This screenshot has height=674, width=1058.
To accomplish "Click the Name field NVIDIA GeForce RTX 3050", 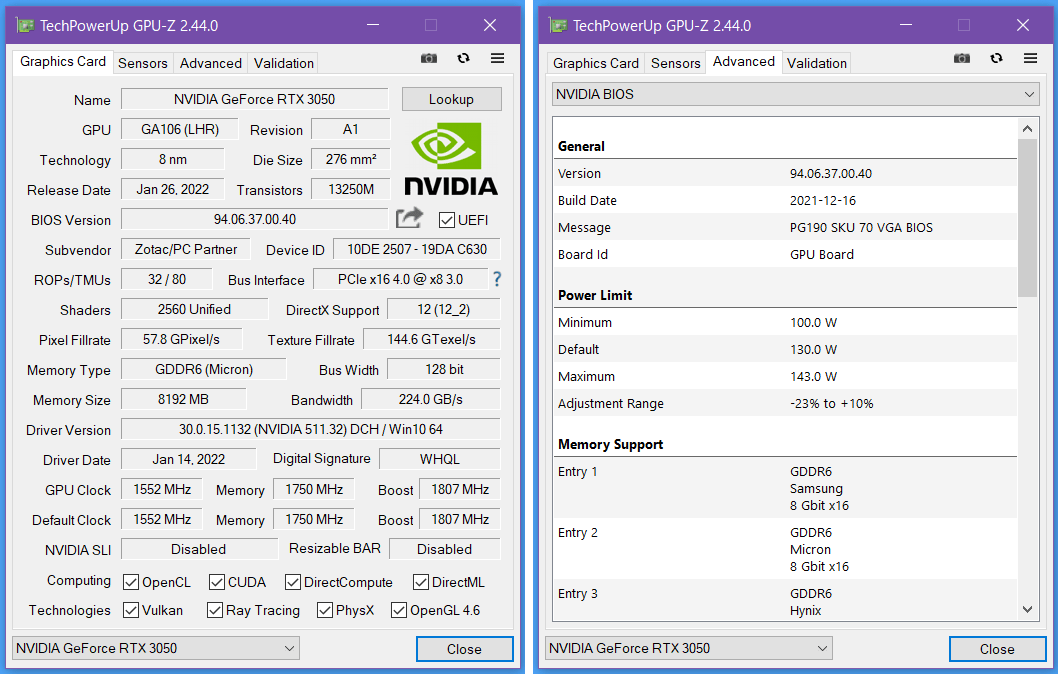I will [254, 99].
